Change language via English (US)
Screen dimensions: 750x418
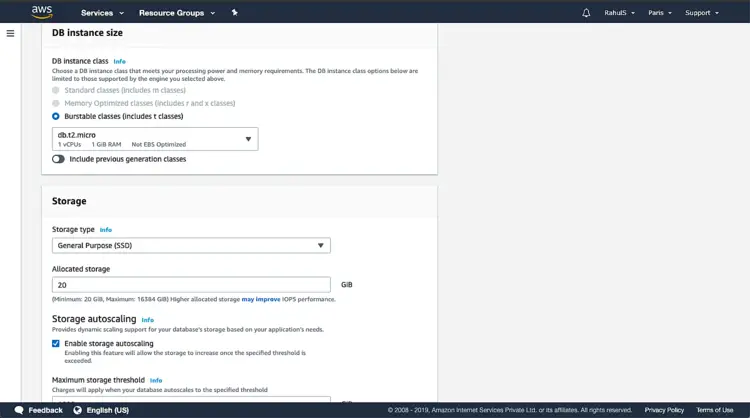pyautogui.click(x=108, y=410)
